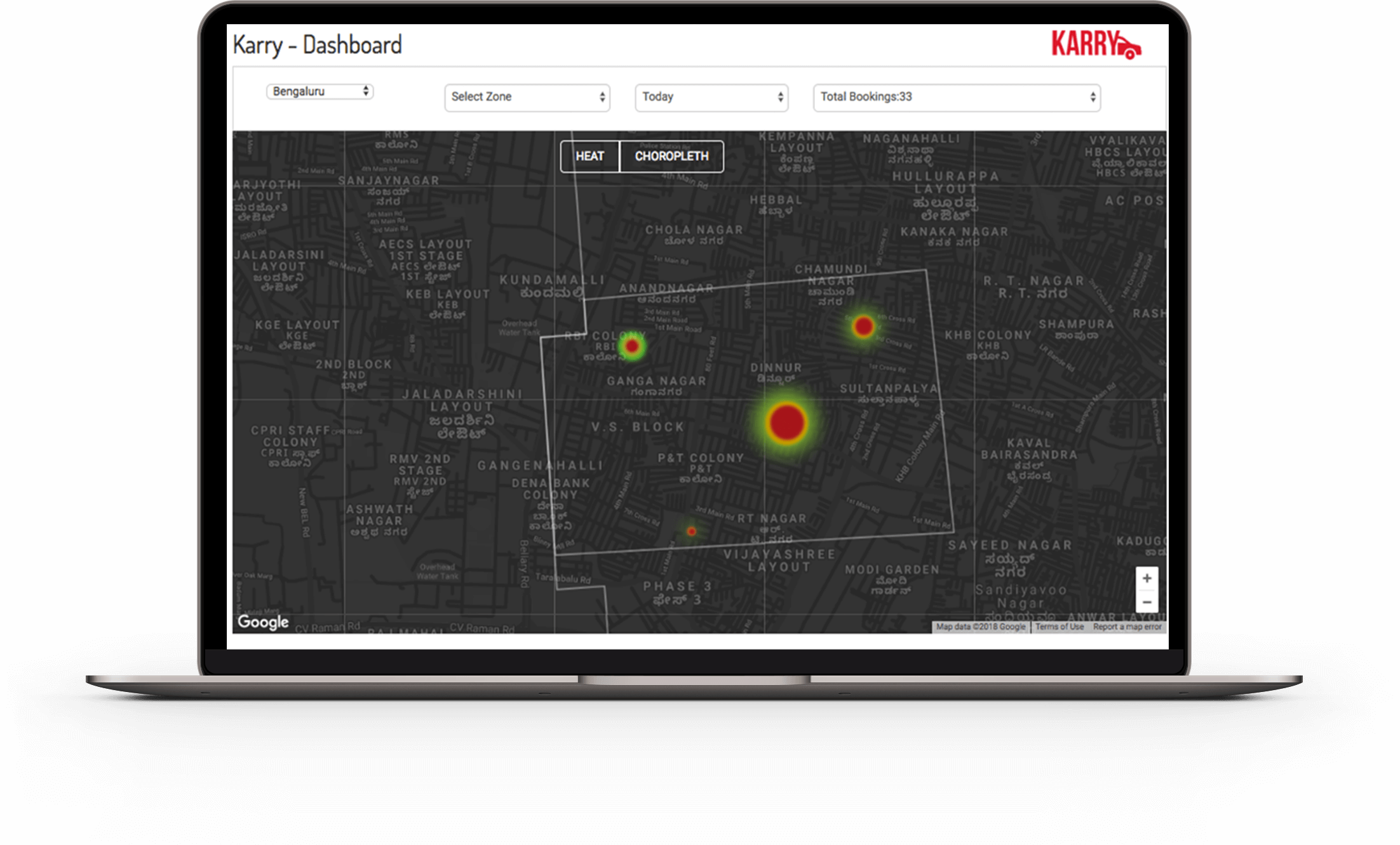Click the VIJAYASHREE LAYOUT map label
This screenshot has width=1400, height=845.
click(x=779, y=561)
